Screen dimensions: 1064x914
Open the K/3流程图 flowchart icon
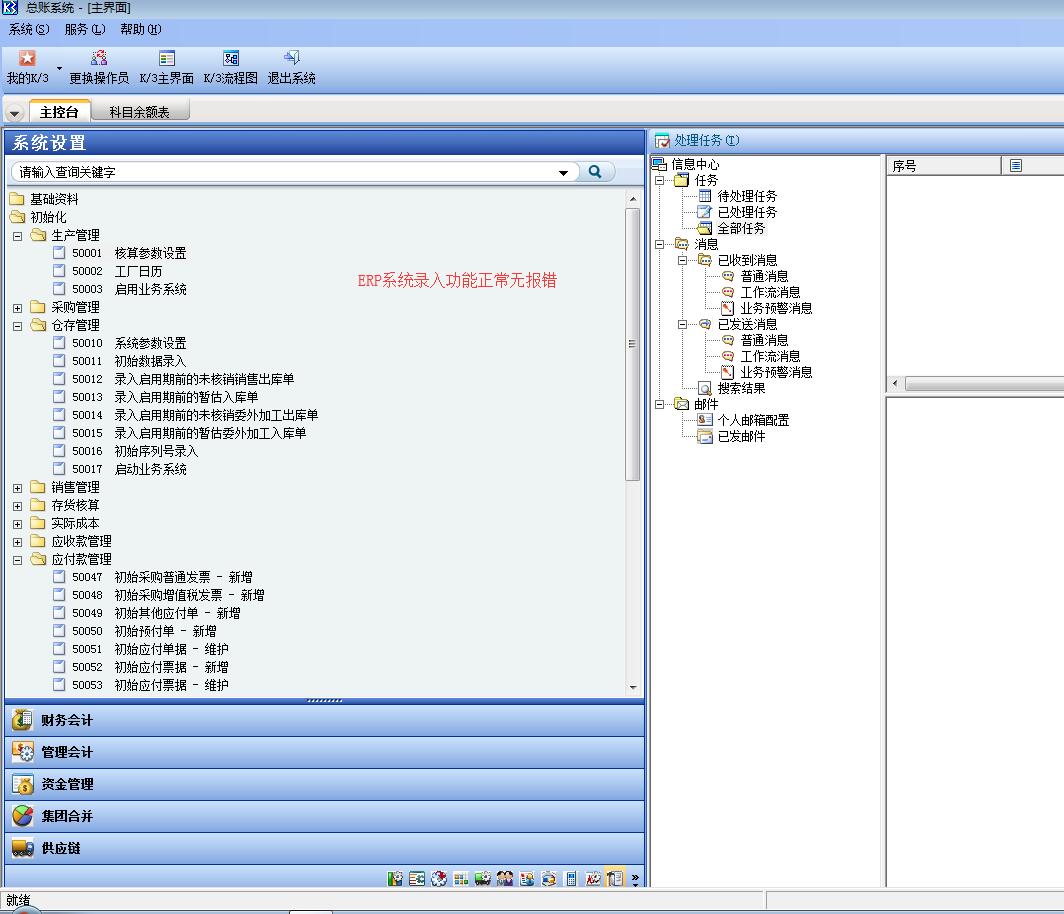[231, 67]
